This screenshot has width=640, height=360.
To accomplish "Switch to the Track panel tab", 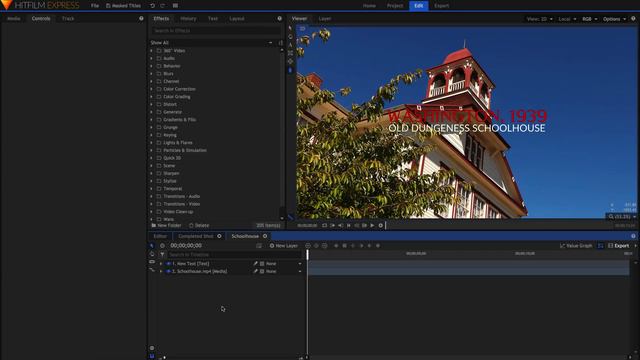I will pyautogui.click(x=68, y=18).
